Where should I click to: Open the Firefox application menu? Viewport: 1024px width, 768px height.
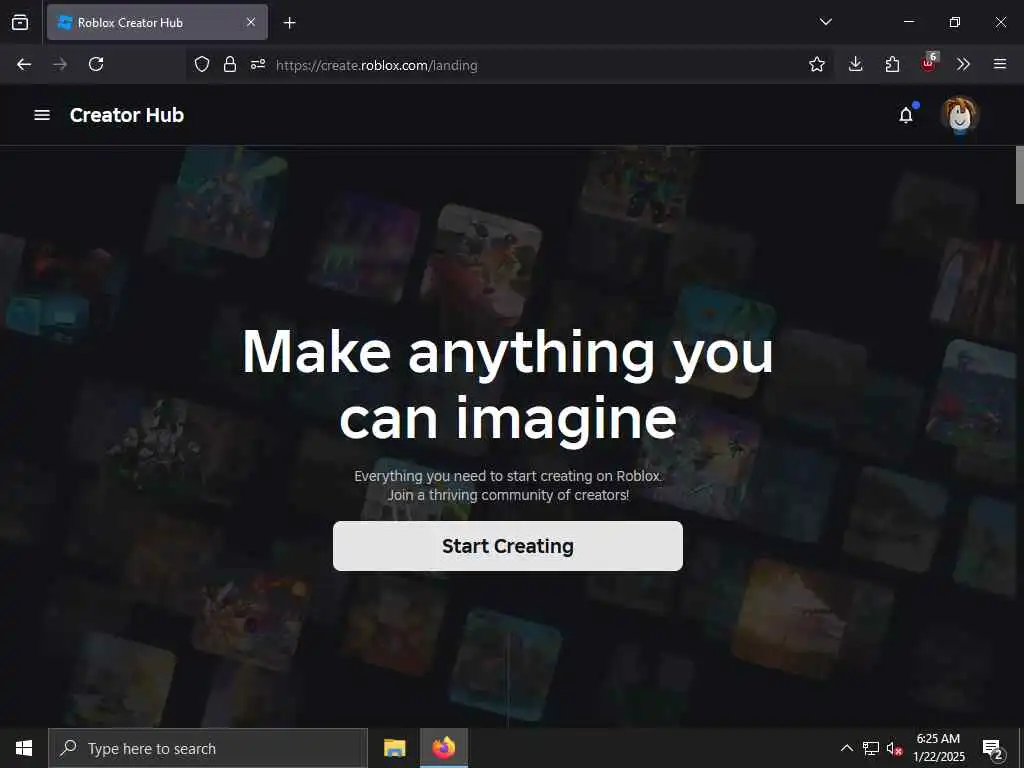(x=1000, y=64)
